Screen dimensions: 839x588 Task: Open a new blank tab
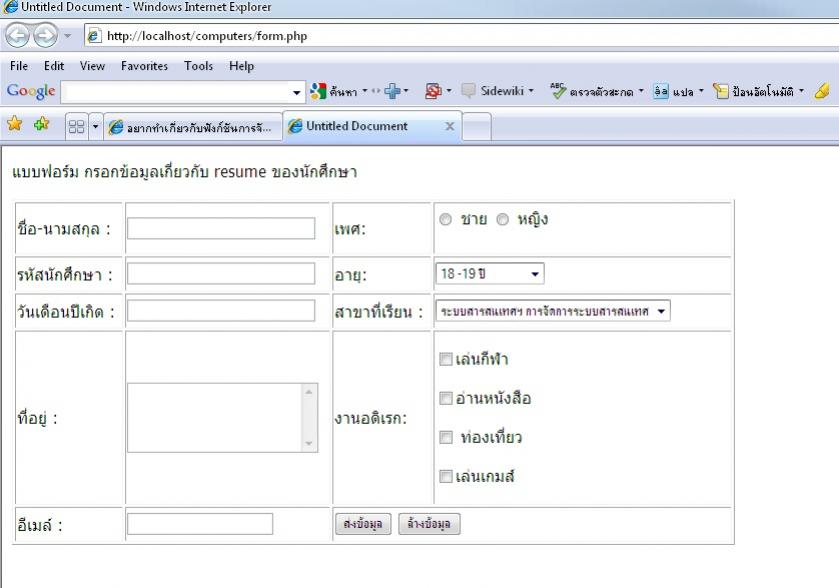[x=476, y=127]
